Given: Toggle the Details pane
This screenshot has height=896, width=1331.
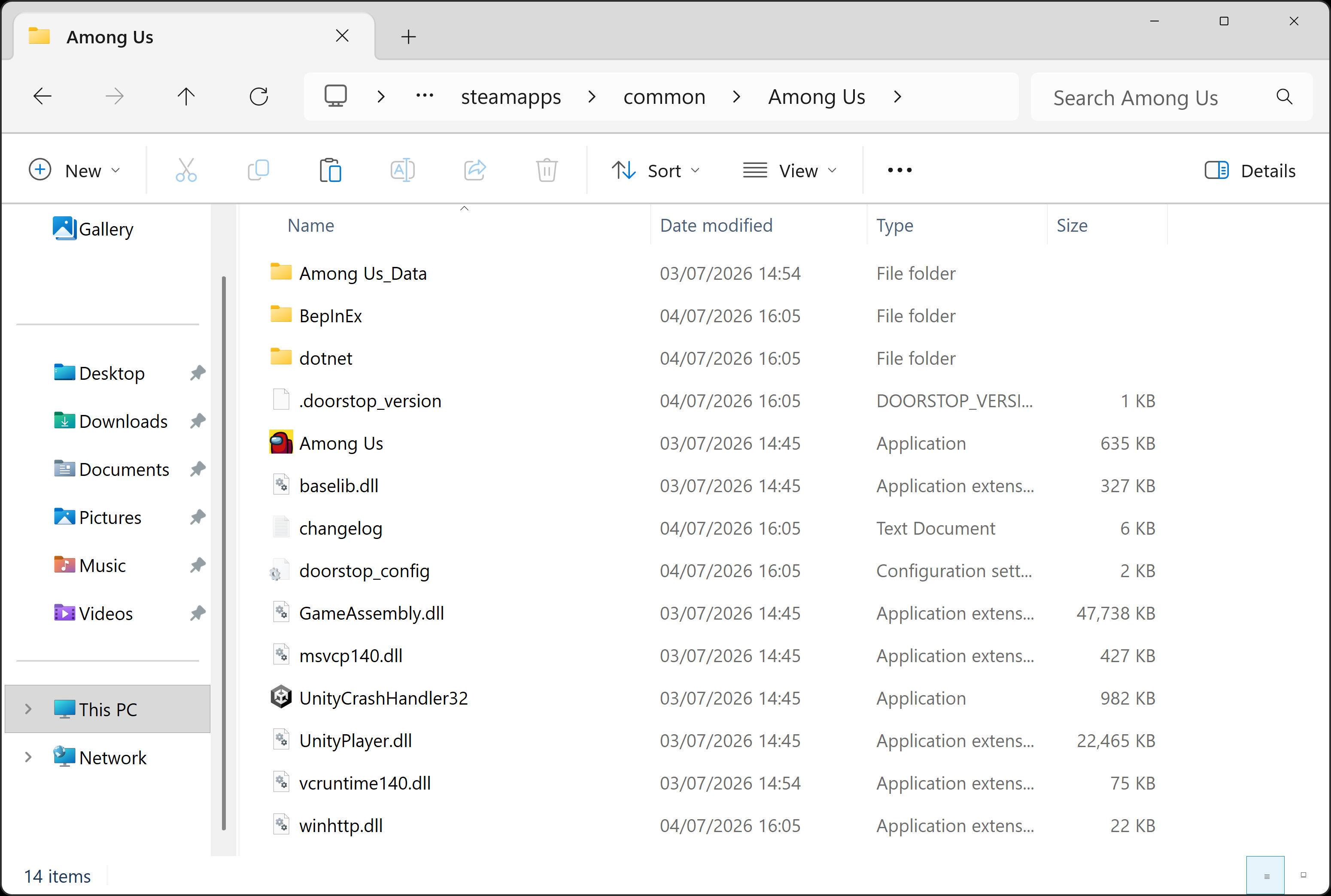Looking at the screenshot, I should [1250, 170].
